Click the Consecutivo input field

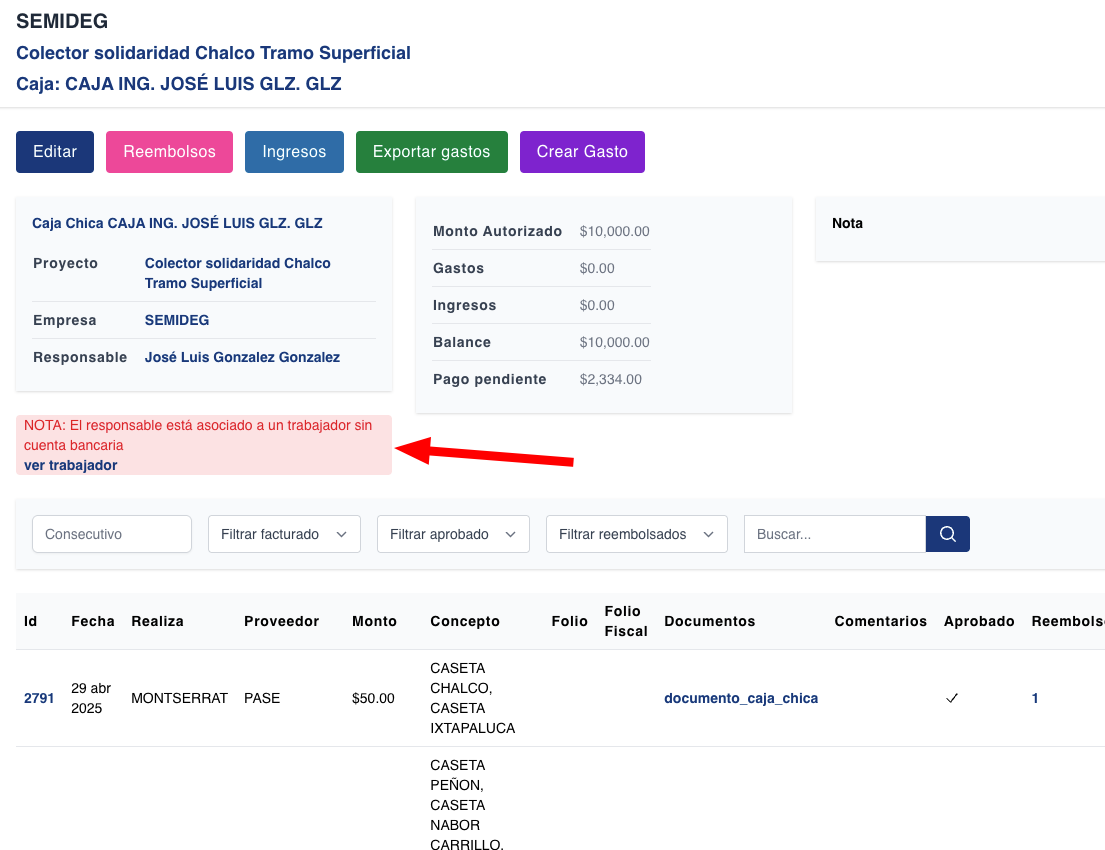point(112,534)
